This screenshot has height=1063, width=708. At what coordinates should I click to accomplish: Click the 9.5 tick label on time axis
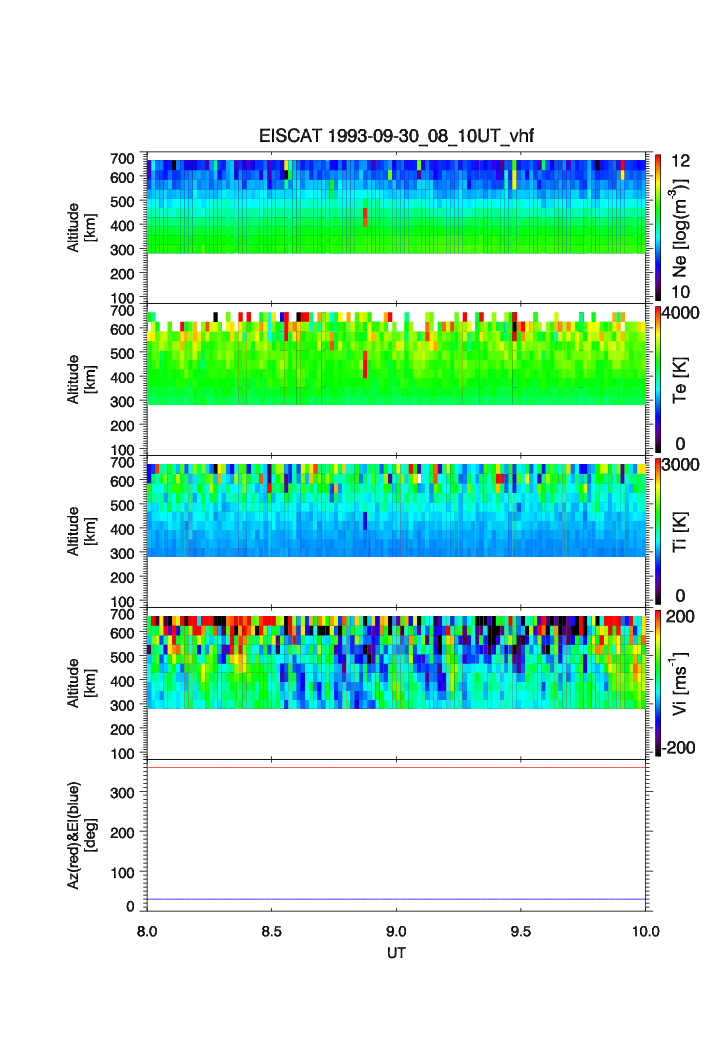pyautogui.click(x=522, y=931)
